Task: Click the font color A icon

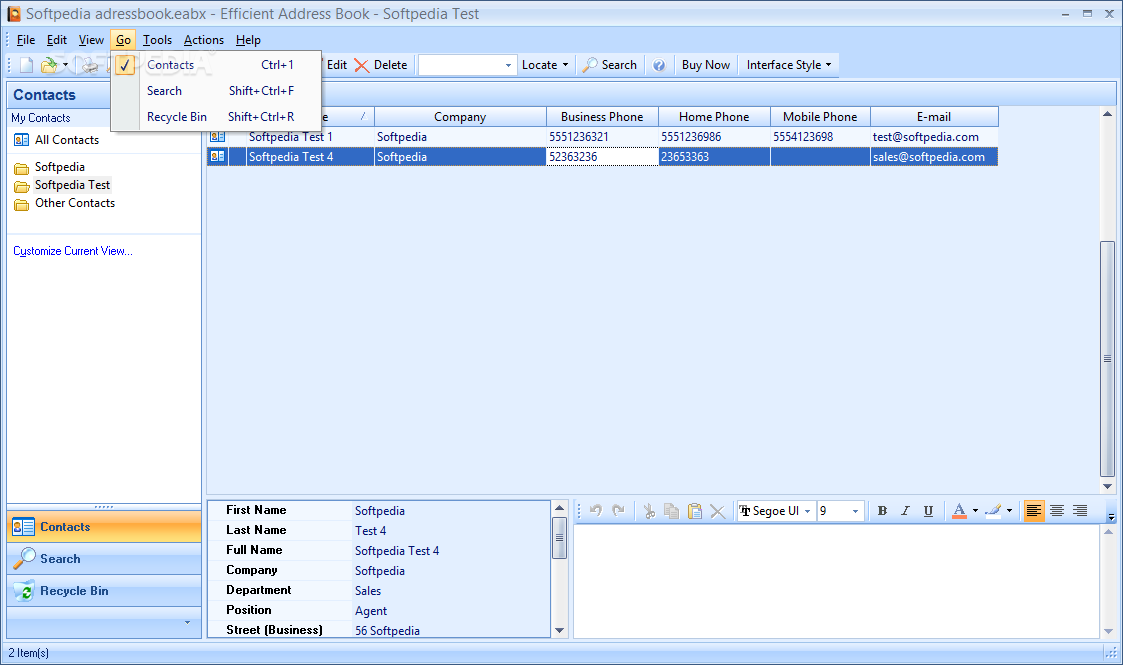Action: [959, 511]
